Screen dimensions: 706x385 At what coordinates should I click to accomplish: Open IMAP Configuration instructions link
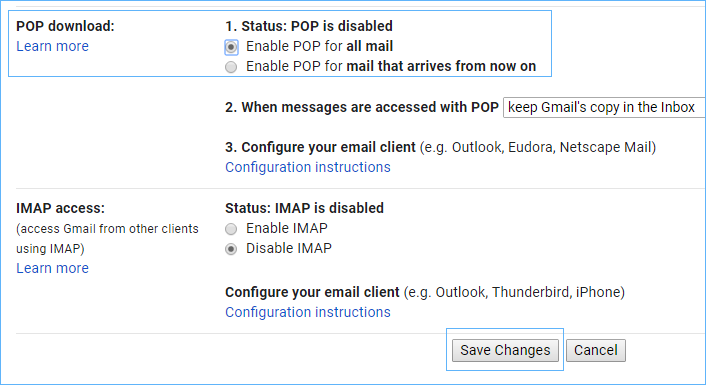tap(308, 312)
